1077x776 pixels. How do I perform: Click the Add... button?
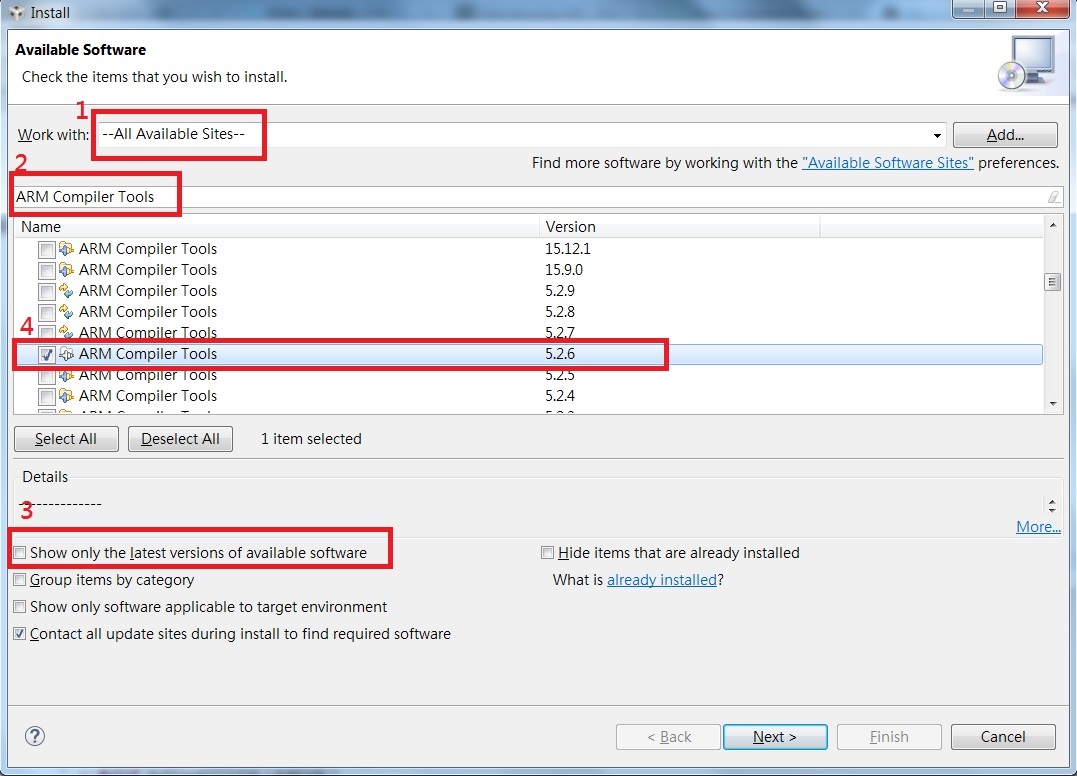point(1005,135)
